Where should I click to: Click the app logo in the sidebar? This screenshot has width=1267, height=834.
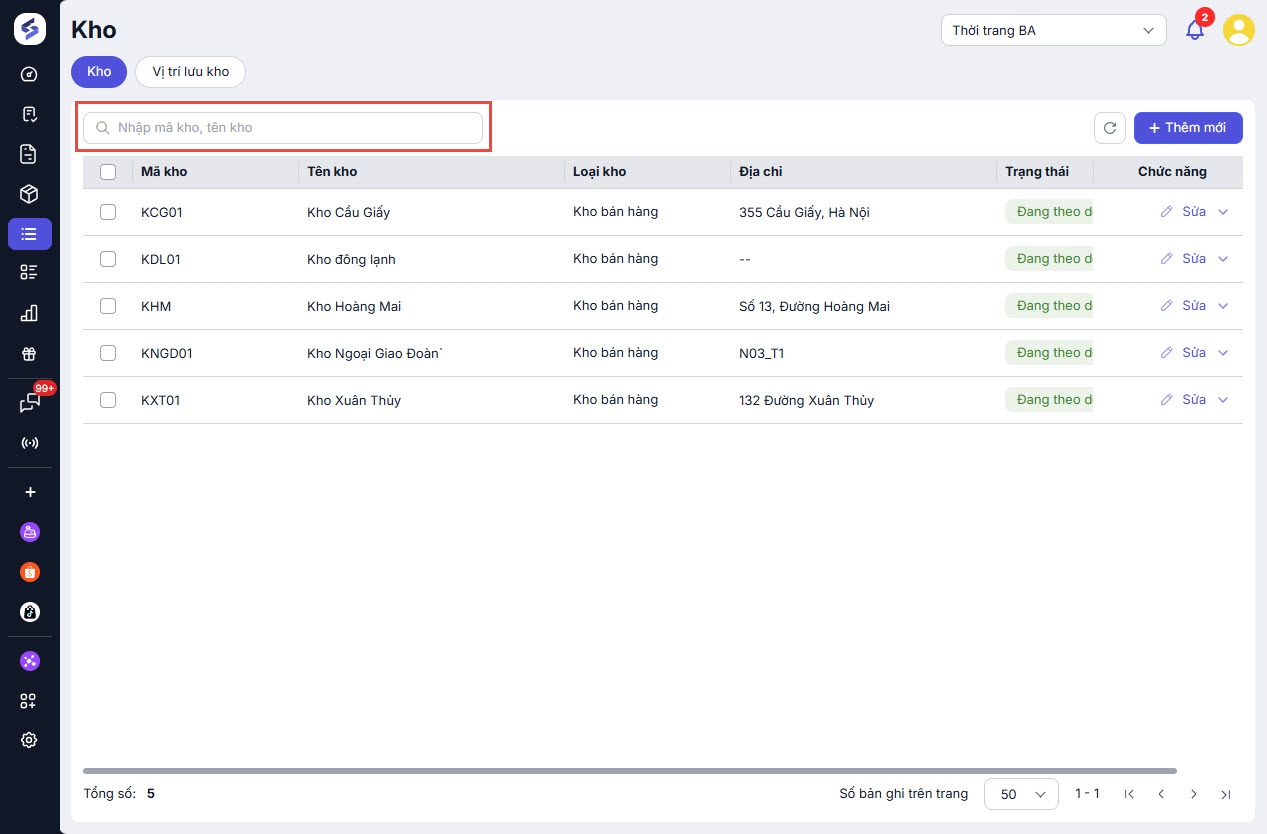pos(30,29)
